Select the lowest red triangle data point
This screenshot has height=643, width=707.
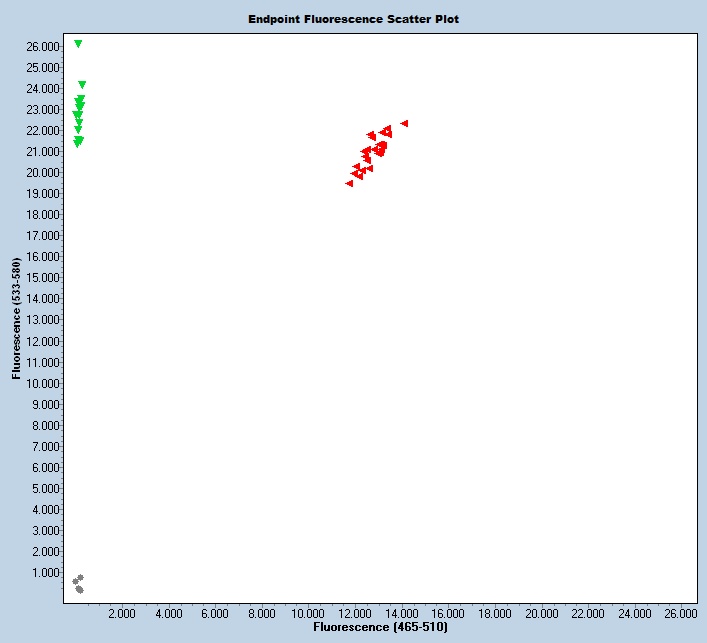click(x=349, y=183)
